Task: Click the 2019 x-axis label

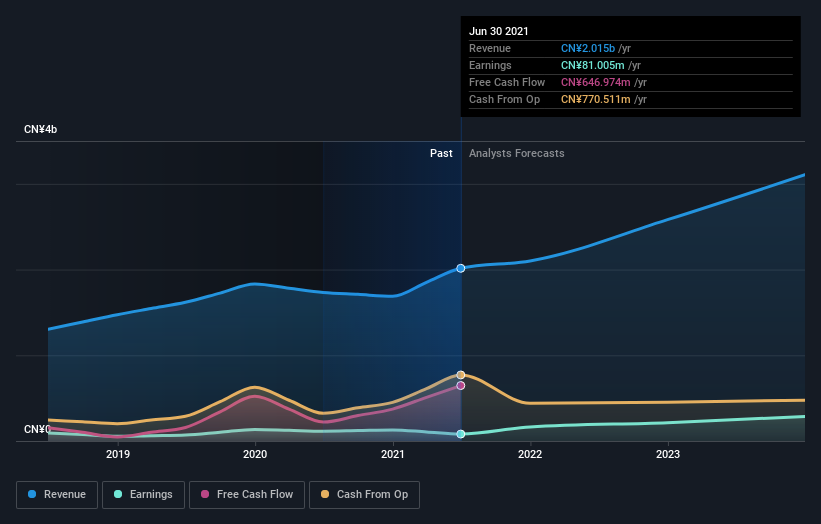Action: [x=118, y=454]
